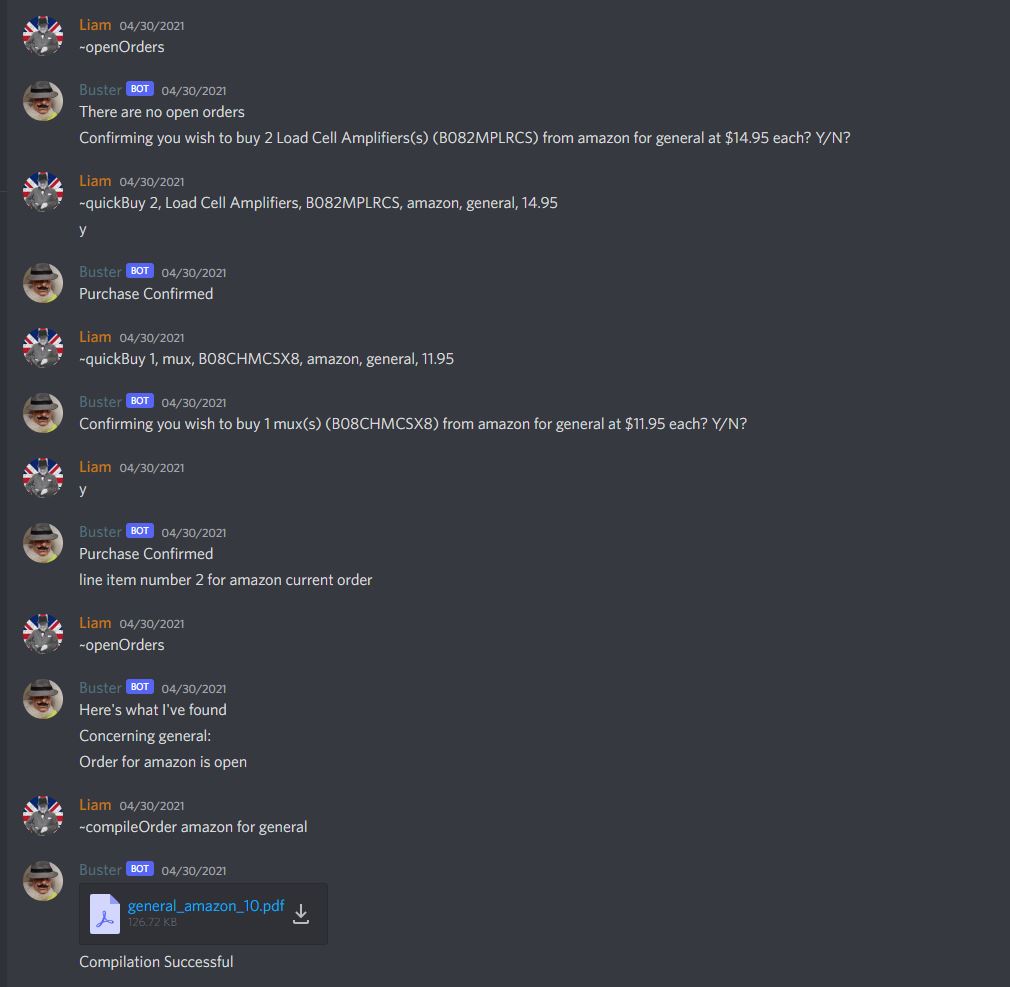This screenshot has height=987, width=1010.
Task: Open the general_amazon_10.pdf link
Action: click(x=205, y=906)
